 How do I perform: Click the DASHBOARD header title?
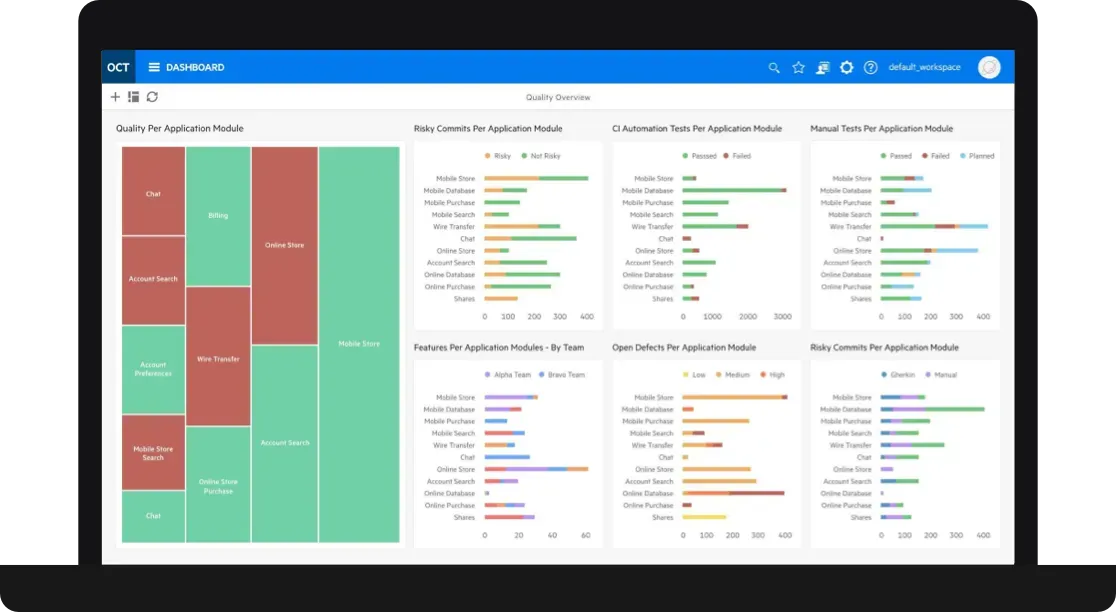(195, 67)
